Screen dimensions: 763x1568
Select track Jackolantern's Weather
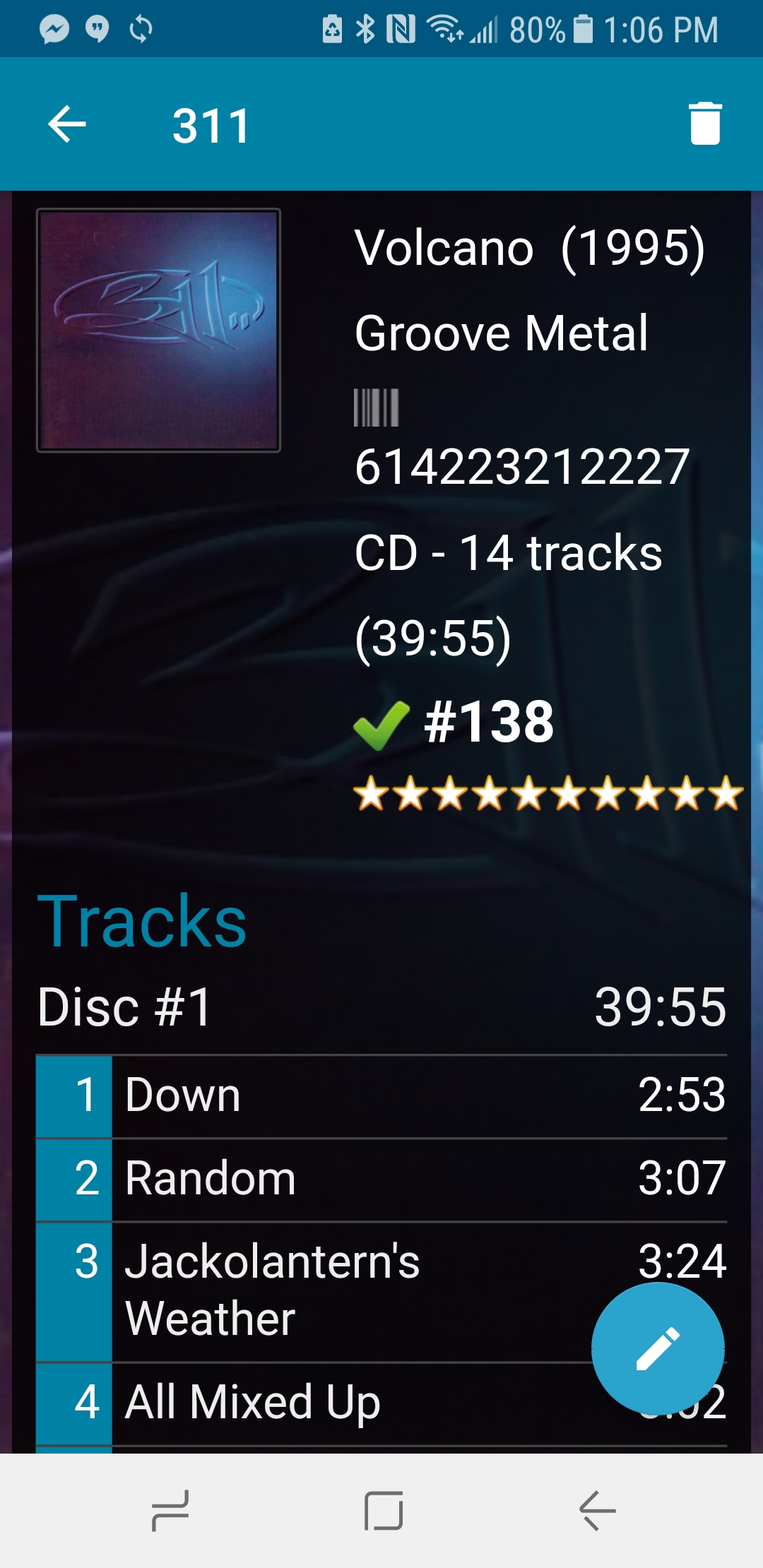(381, 1292)
